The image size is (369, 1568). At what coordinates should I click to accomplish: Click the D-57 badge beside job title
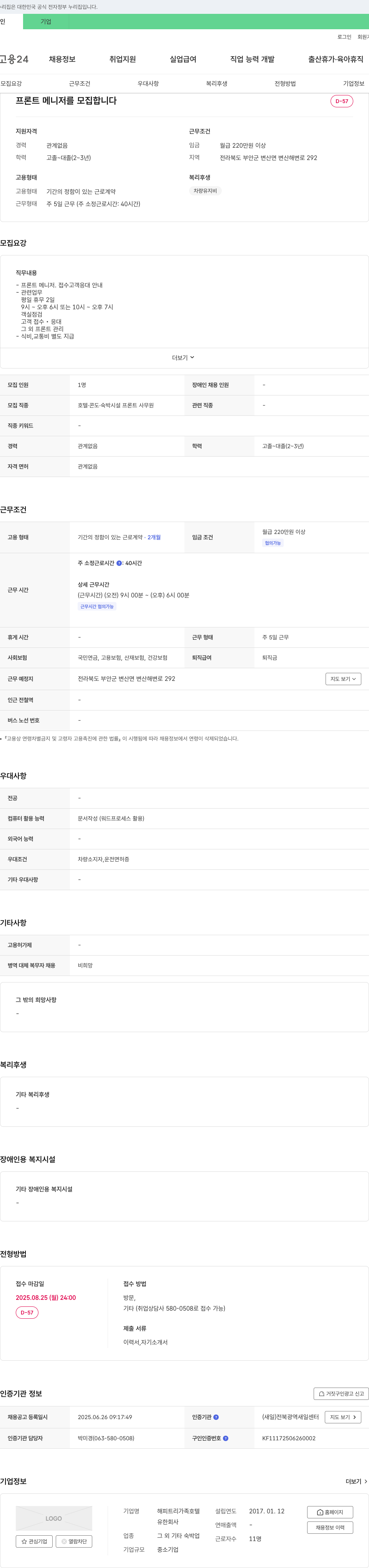coord(342,101)
